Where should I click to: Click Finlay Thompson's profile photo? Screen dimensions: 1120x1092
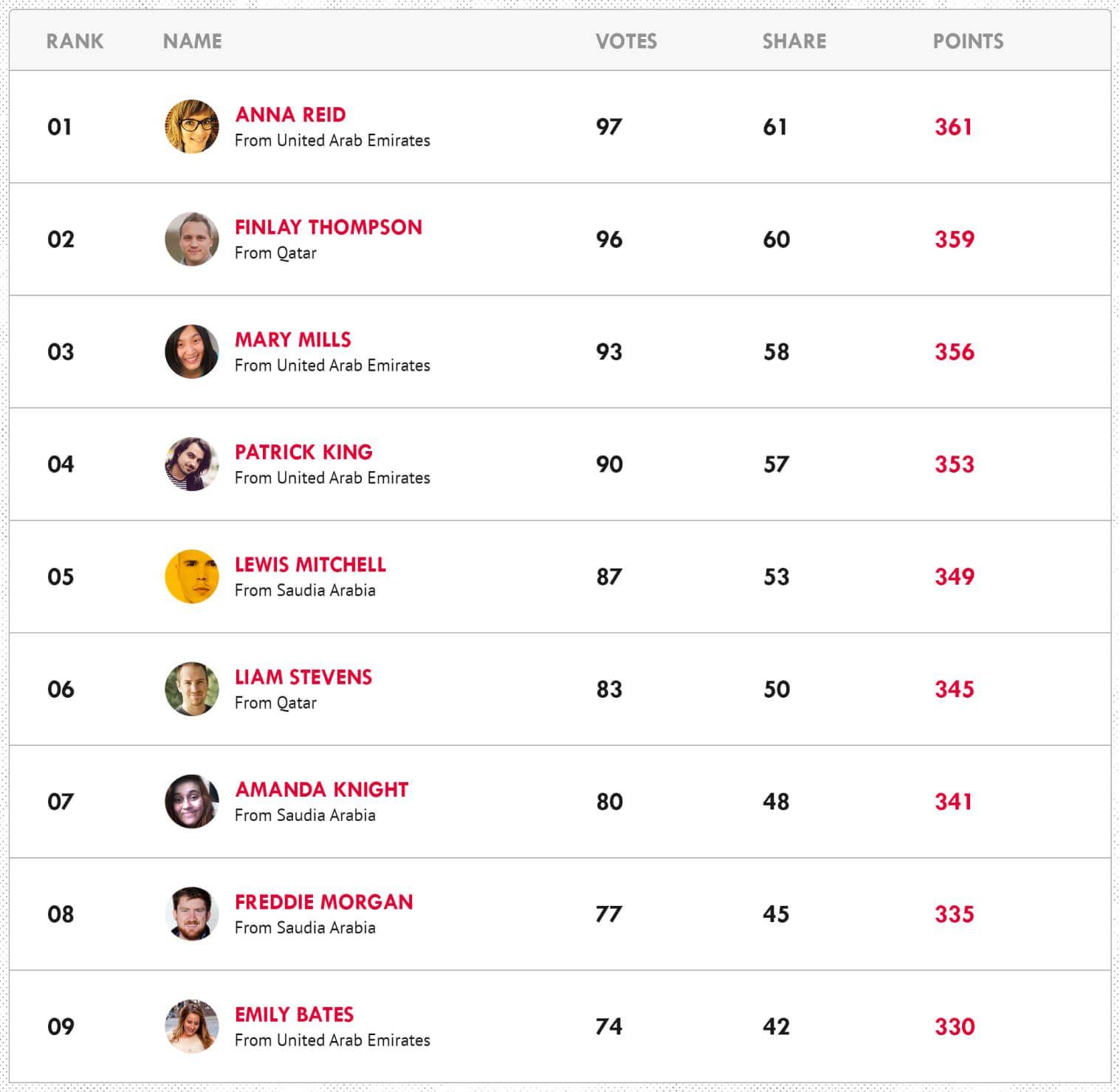(x=192, y=239)
